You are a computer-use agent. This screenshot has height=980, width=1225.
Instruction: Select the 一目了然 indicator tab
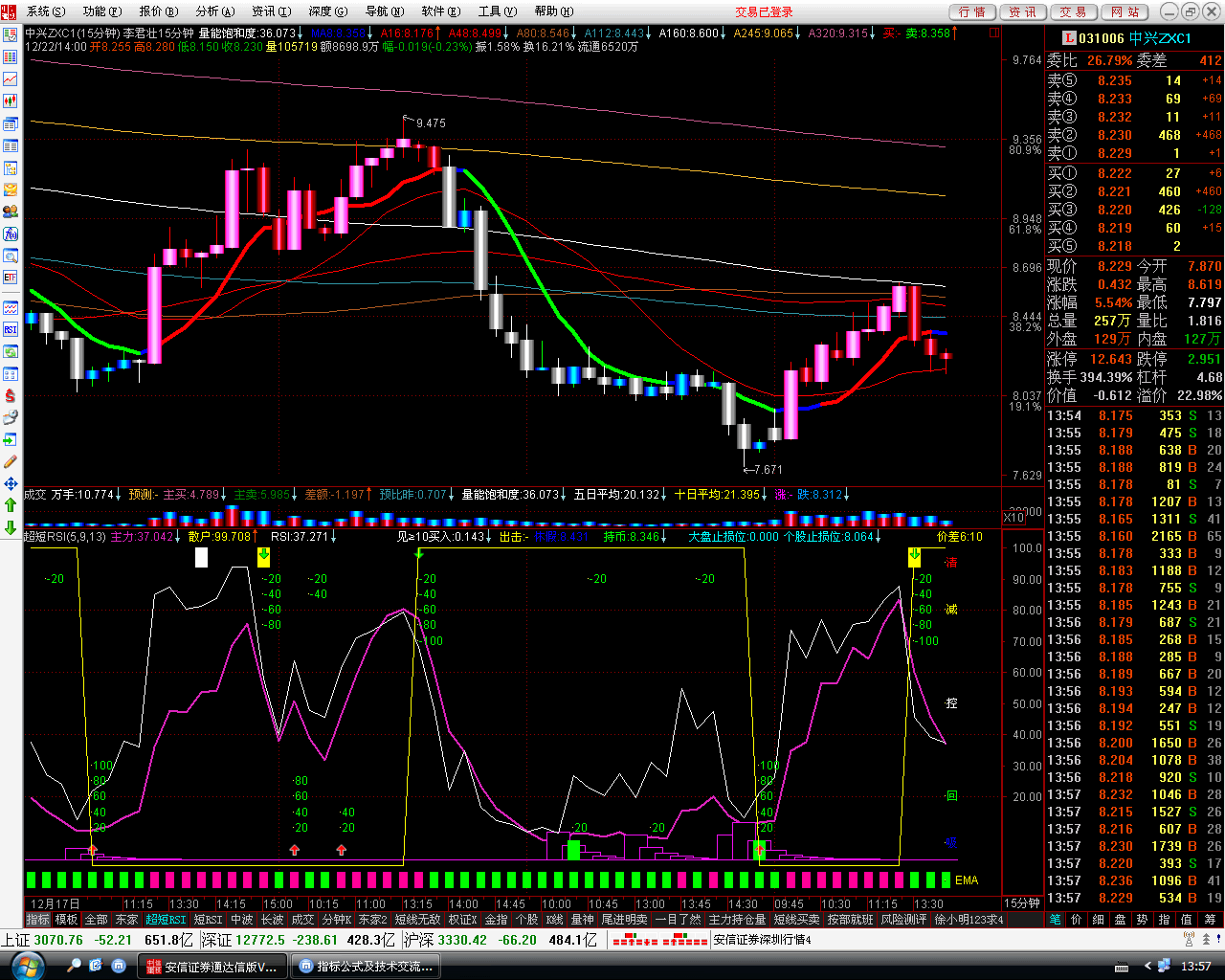point(678,920)
